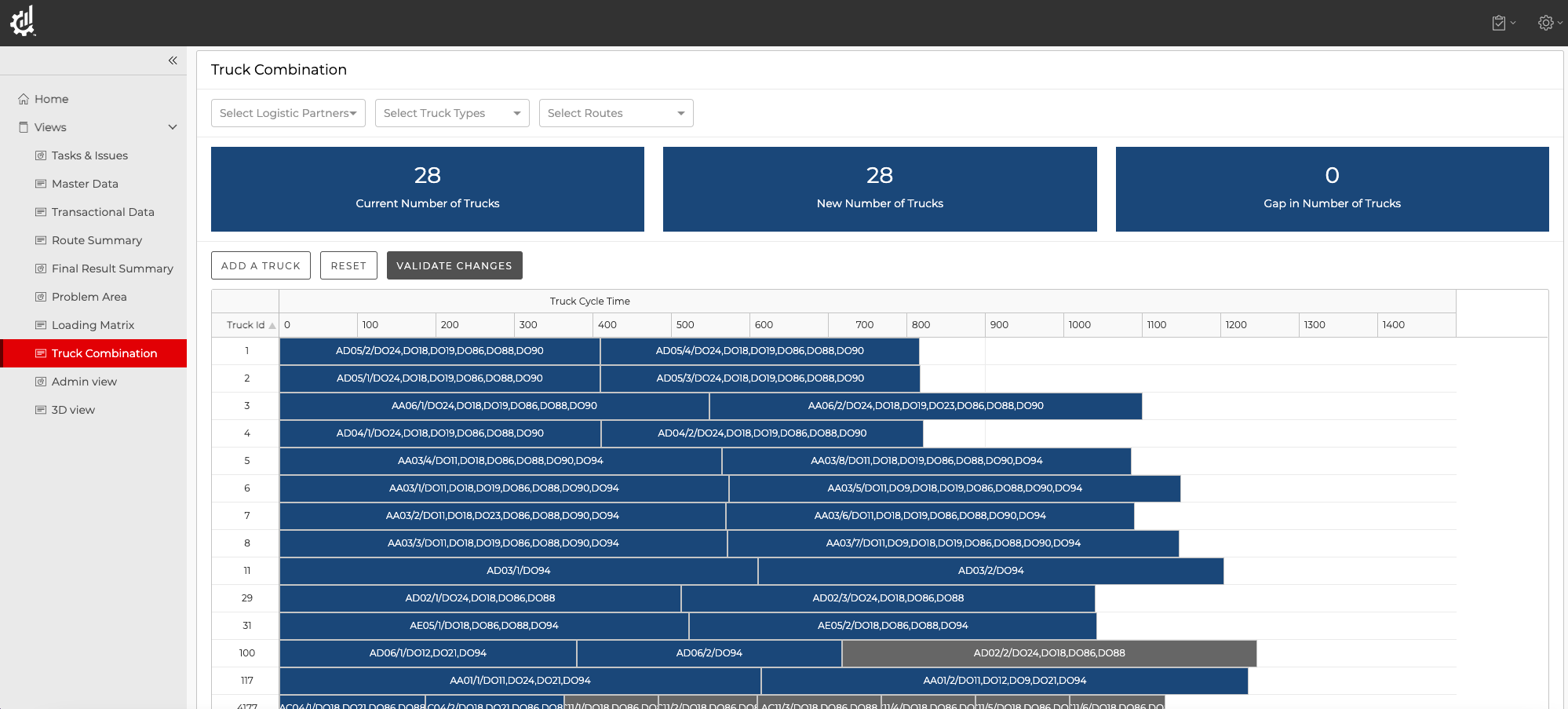Viewport: 1568px width, 709px height.
Task: Click the RESET button
Action: [348, 265]
